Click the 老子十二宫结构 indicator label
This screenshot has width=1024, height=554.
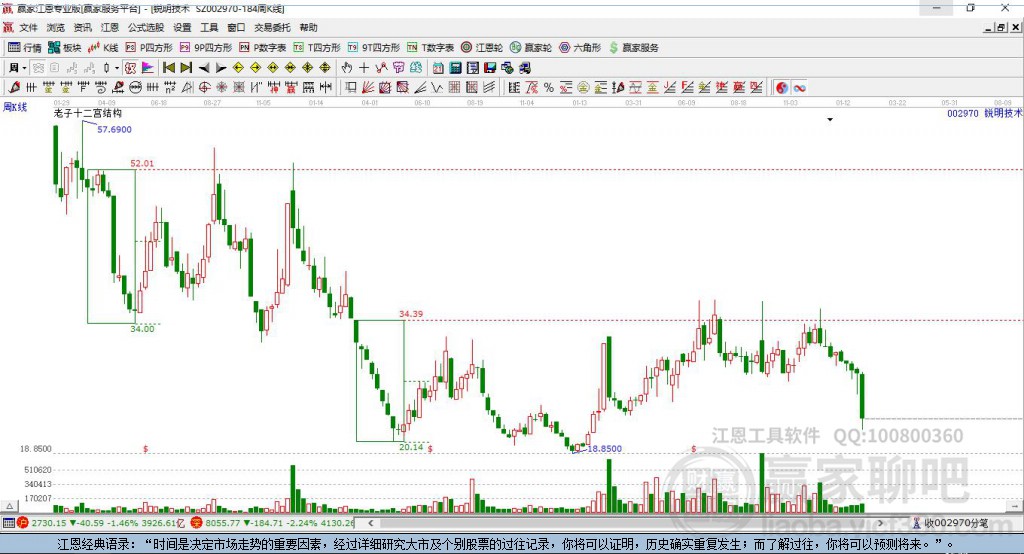pos(88,113)
